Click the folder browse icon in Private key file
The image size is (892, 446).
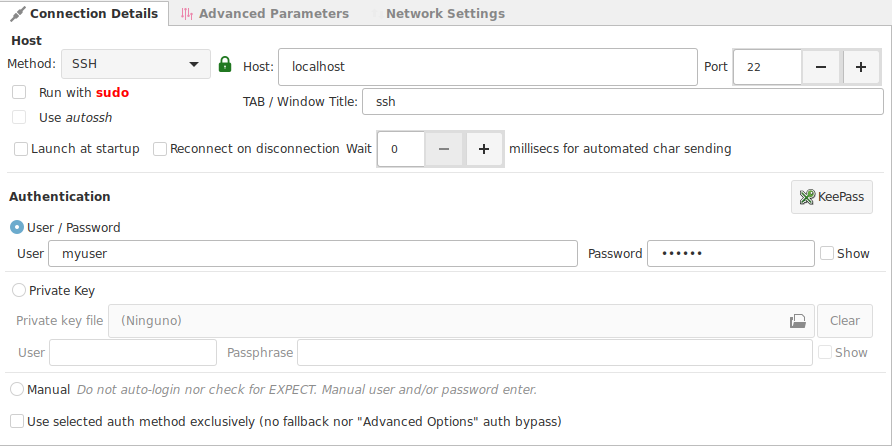[x=798, y=321]
